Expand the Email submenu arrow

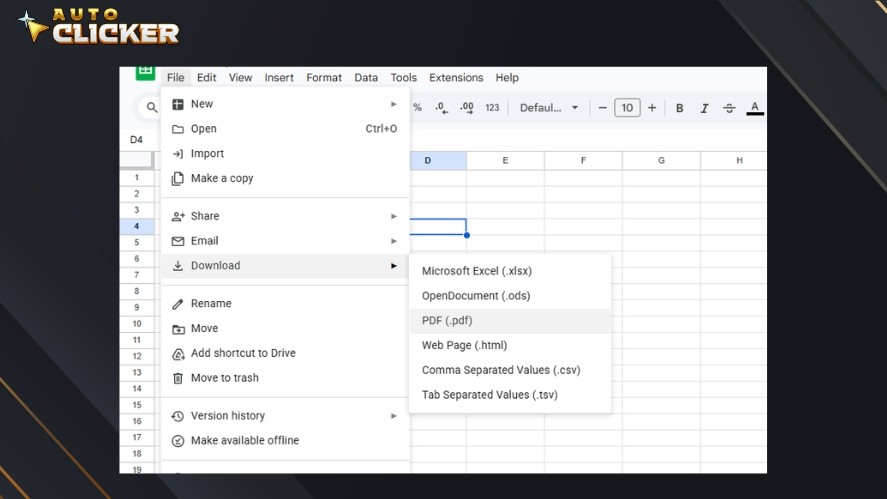394,241
